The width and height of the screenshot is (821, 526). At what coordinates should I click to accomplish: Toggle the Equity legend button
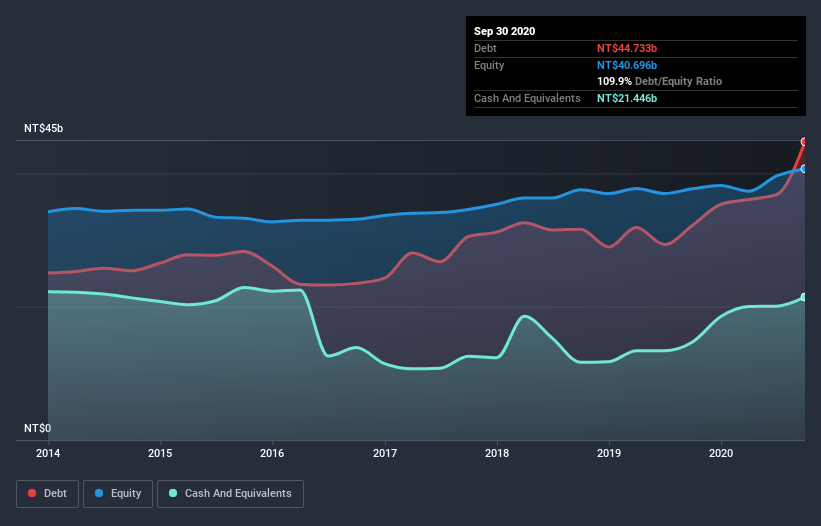[118, 494]
